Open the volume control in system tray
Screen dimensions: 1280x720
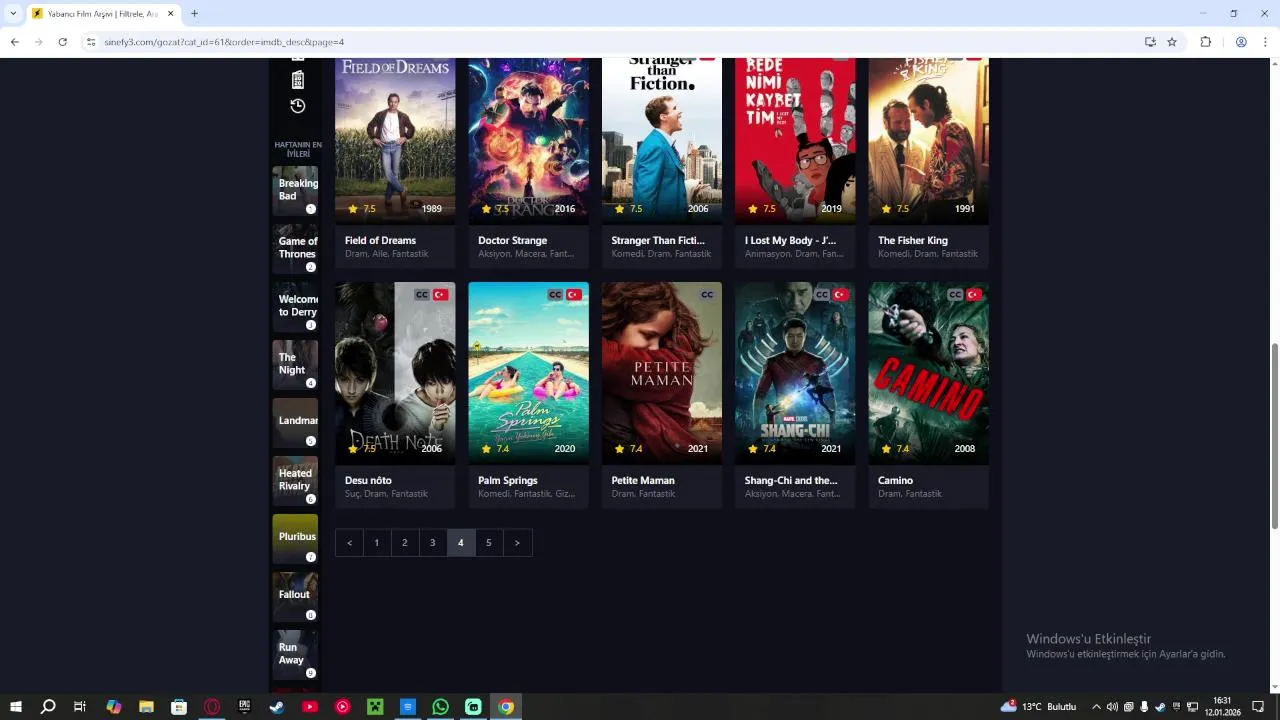click(1112, 707)
